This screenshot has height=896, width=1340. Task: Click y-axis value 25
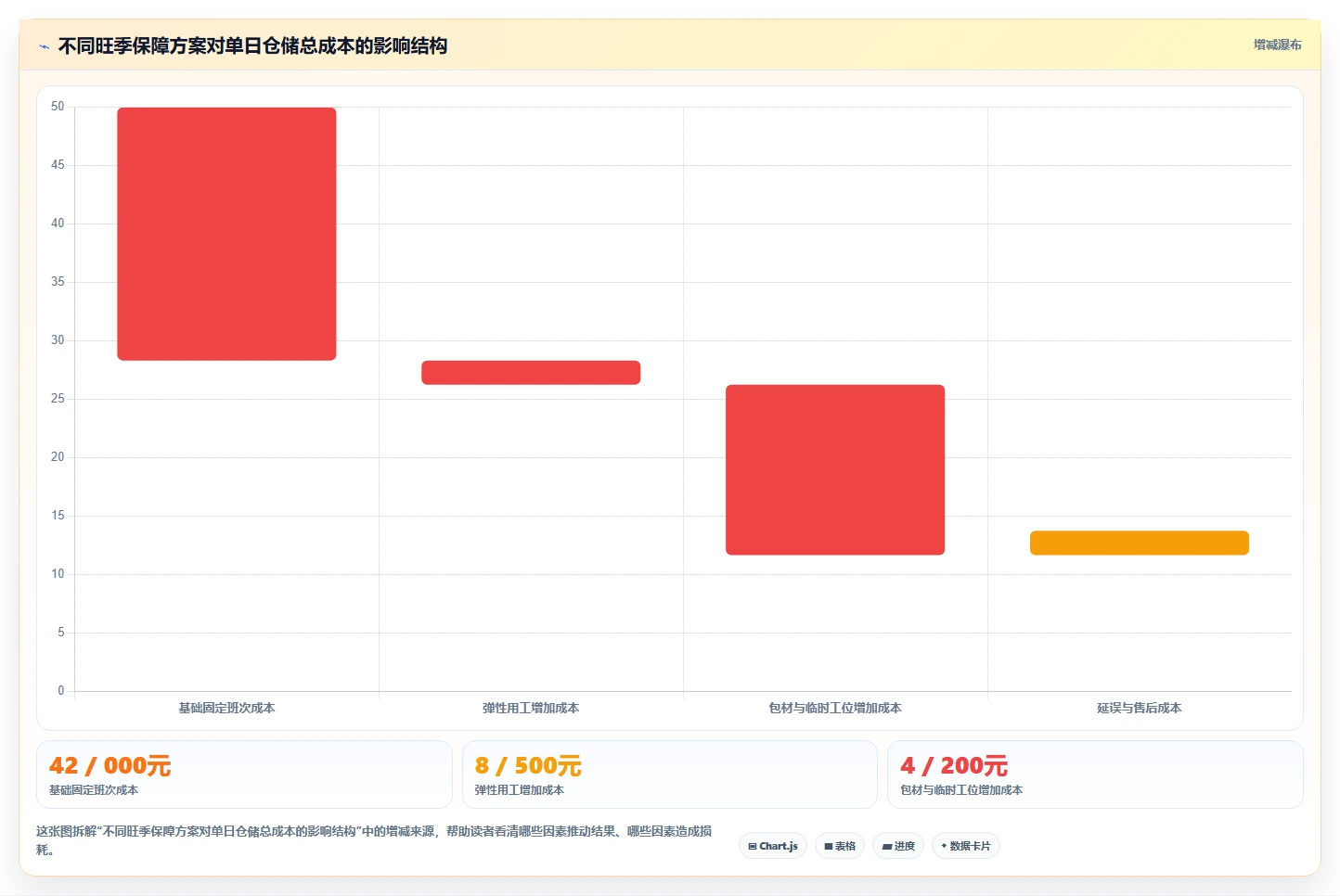coord(58,399)
